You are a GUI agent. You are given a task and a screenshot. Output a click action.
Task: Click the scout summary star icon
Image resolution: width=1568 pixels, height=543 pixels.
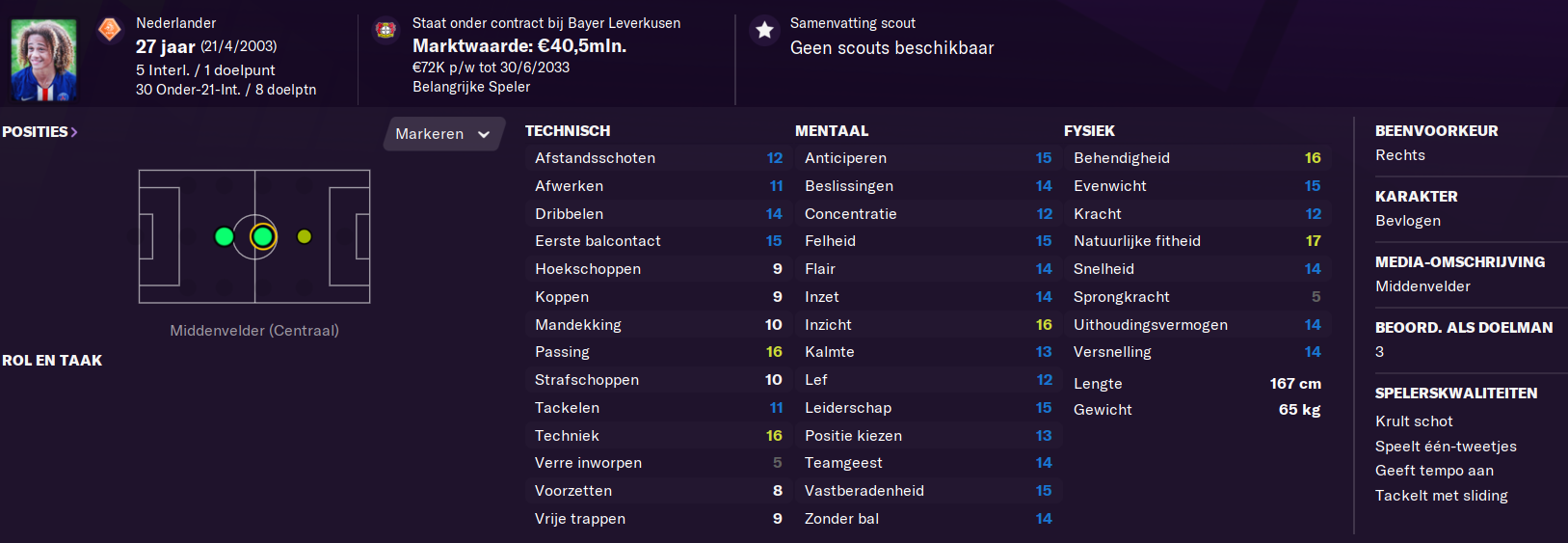coord(764,30)
